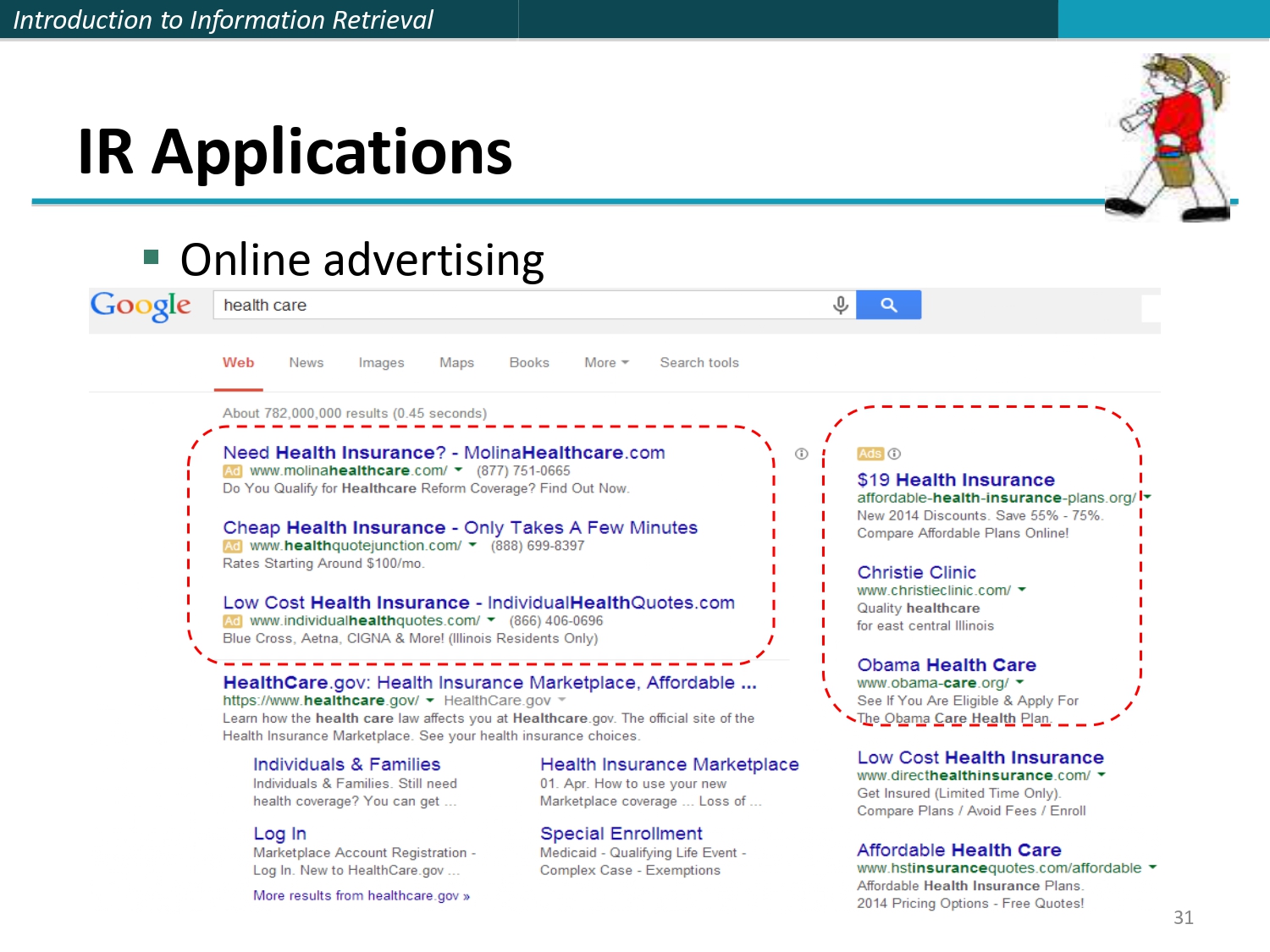The height and width of the screenshot is (952, 1270).
Task: Expand arrow next to molinahealthcare.com URL
Action: pyautogui.click(x=459, y=470)
